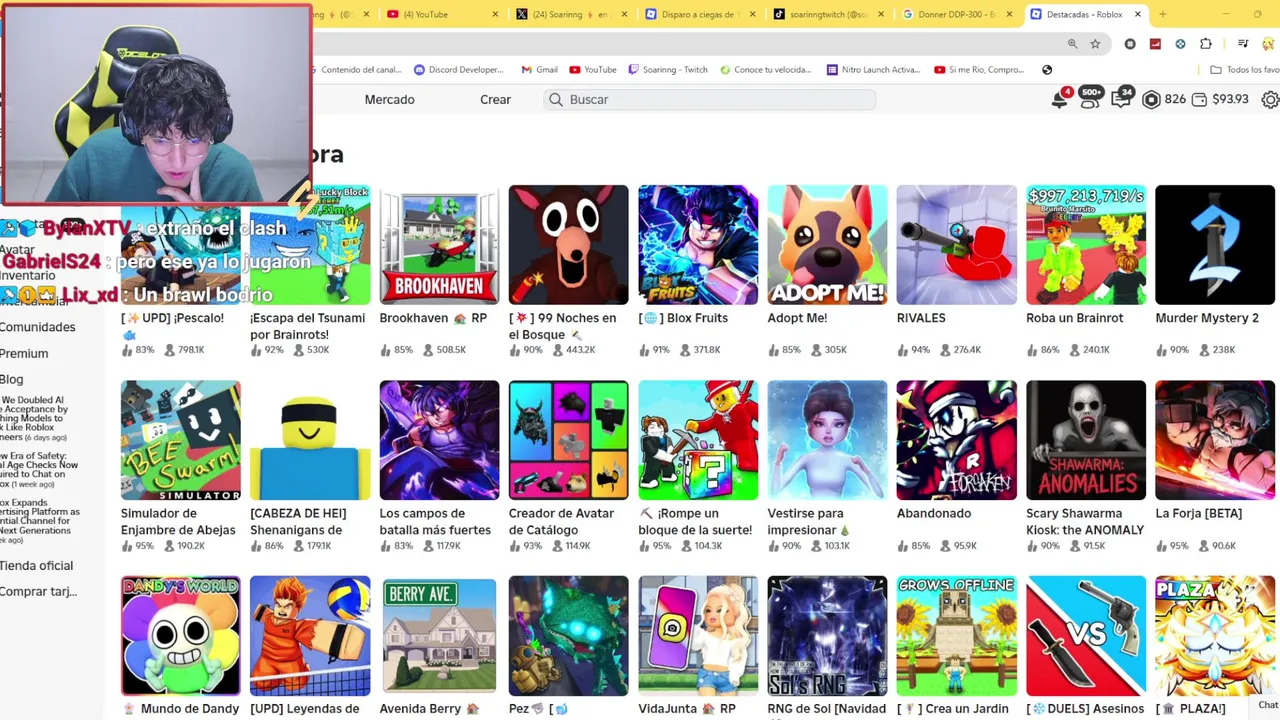Bookmark this page with the star icon
The height and width of the screenshot is (720, 1280).
pyautogui.click(x=1095, y=44)
